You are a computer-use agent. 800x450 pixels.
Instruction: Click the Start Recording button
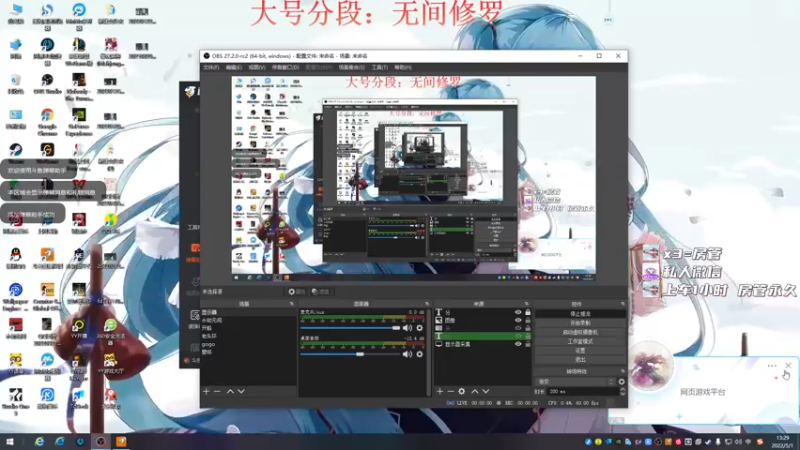[x=580, y=323]
